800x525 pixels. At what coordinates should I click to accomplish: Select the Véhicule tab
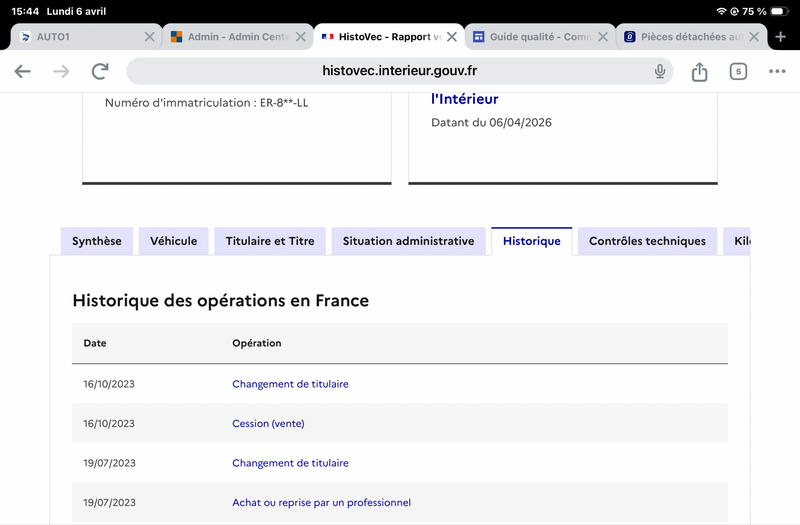click(x=174, y=241)
